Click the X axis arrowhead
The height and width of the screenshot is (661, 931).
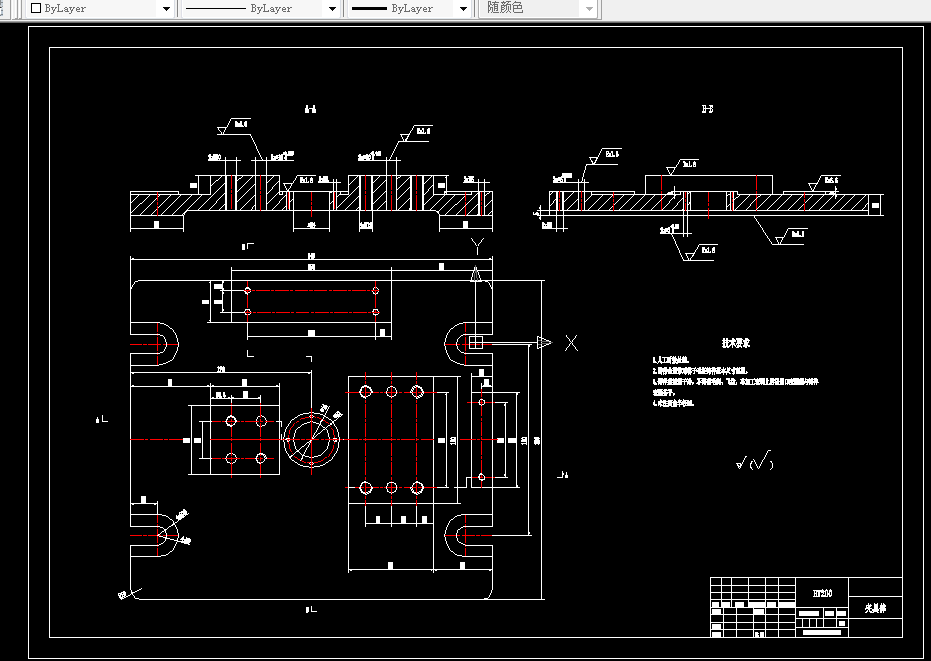tap(544, 343)
